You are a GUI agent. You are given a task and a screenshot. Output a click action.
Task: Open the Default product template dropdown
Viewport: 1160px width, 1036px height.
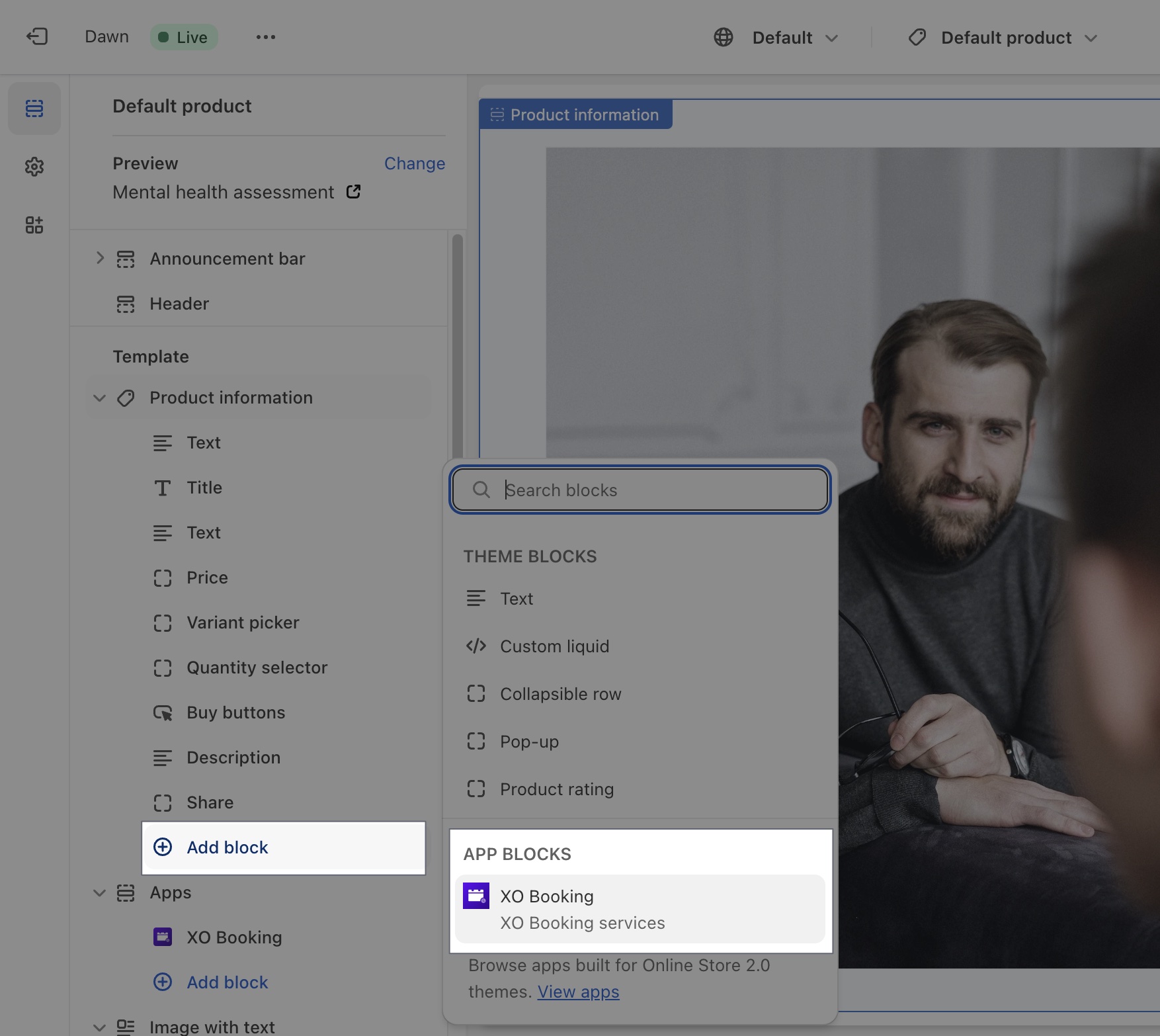(1004, 38)
